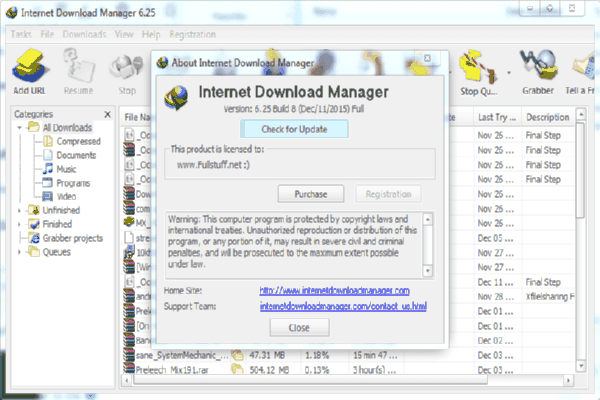Click the 1.18% progress cell
Viewport: 600px width, 400px height.
(317, 355)
